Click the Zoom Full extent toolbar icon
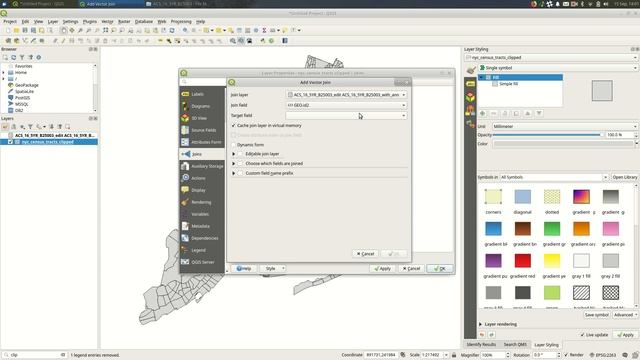The height and width of the screenshot is (360, 640). [105, 30]
